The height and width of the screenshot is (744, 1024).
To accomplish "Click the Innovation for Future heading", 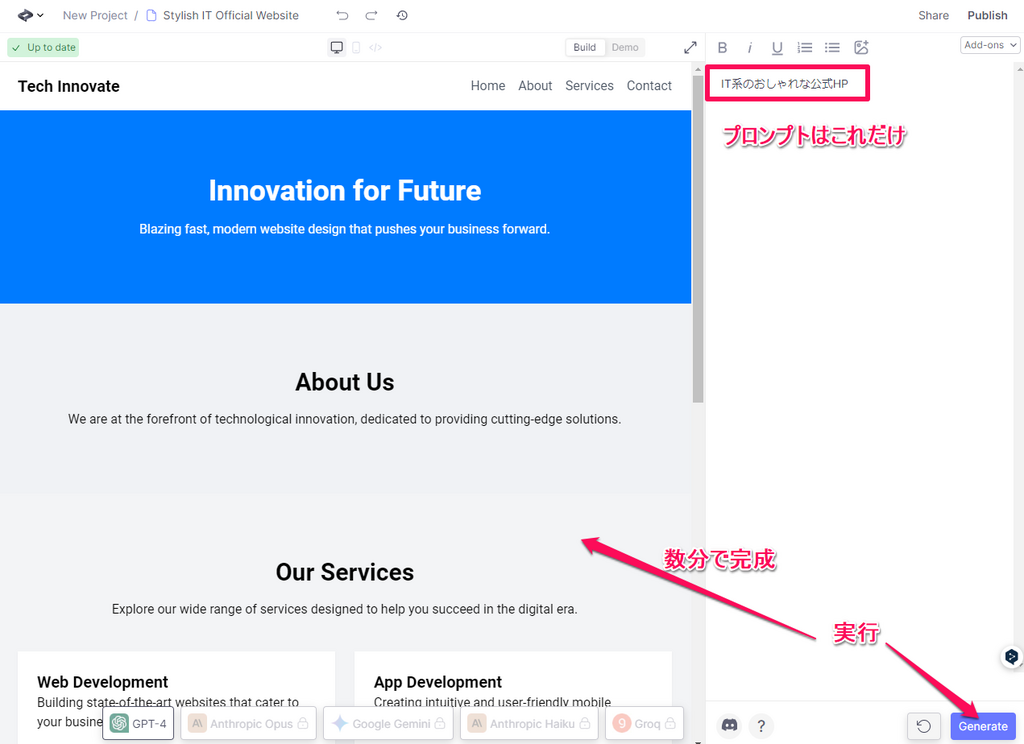I will pyautogui.click(x=345, y=191).
